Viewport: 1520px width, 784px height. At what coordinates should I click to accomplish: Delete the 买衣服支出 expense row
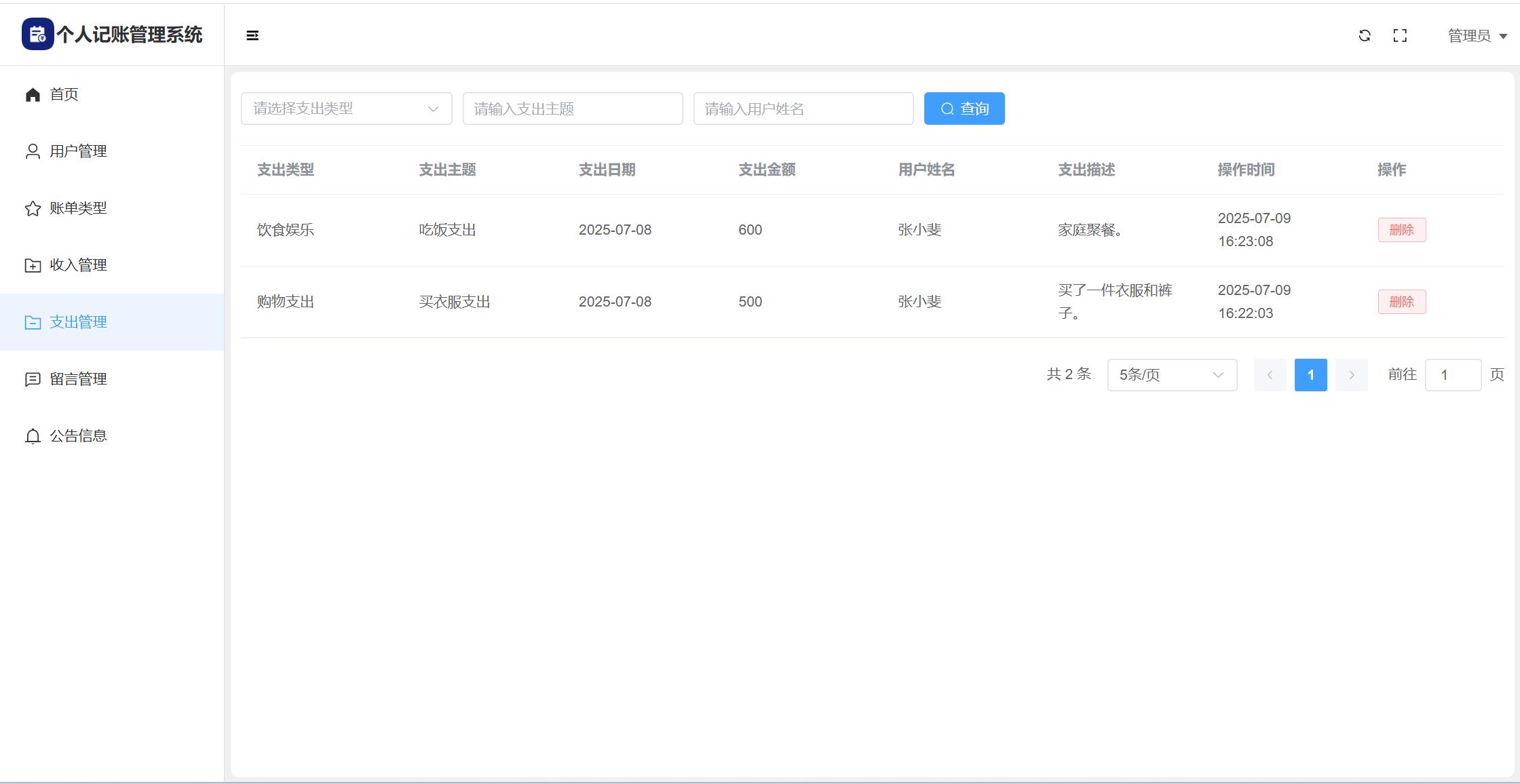tap(1401, 302)
